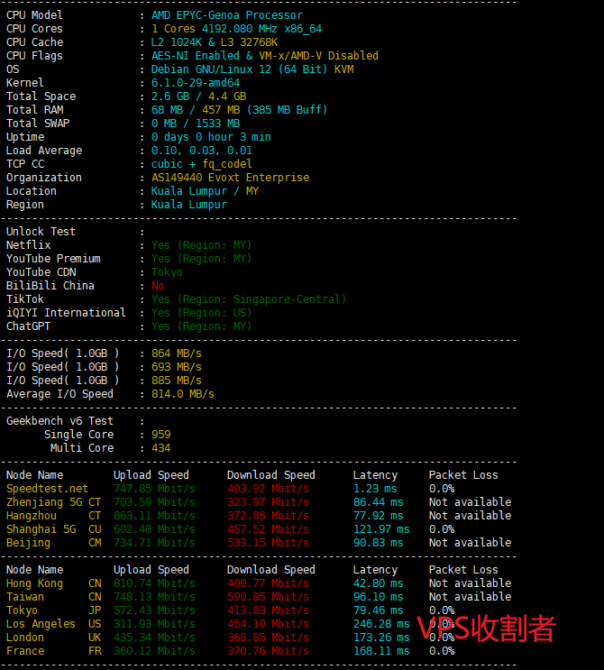Click the red VPS收割者 watermark
This screenshot has height=670, width=604.
tap(485, 628)
